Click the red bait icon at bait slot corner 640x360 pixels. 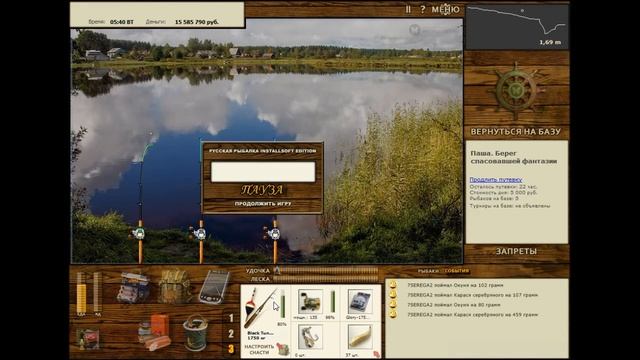coord(376,354)
